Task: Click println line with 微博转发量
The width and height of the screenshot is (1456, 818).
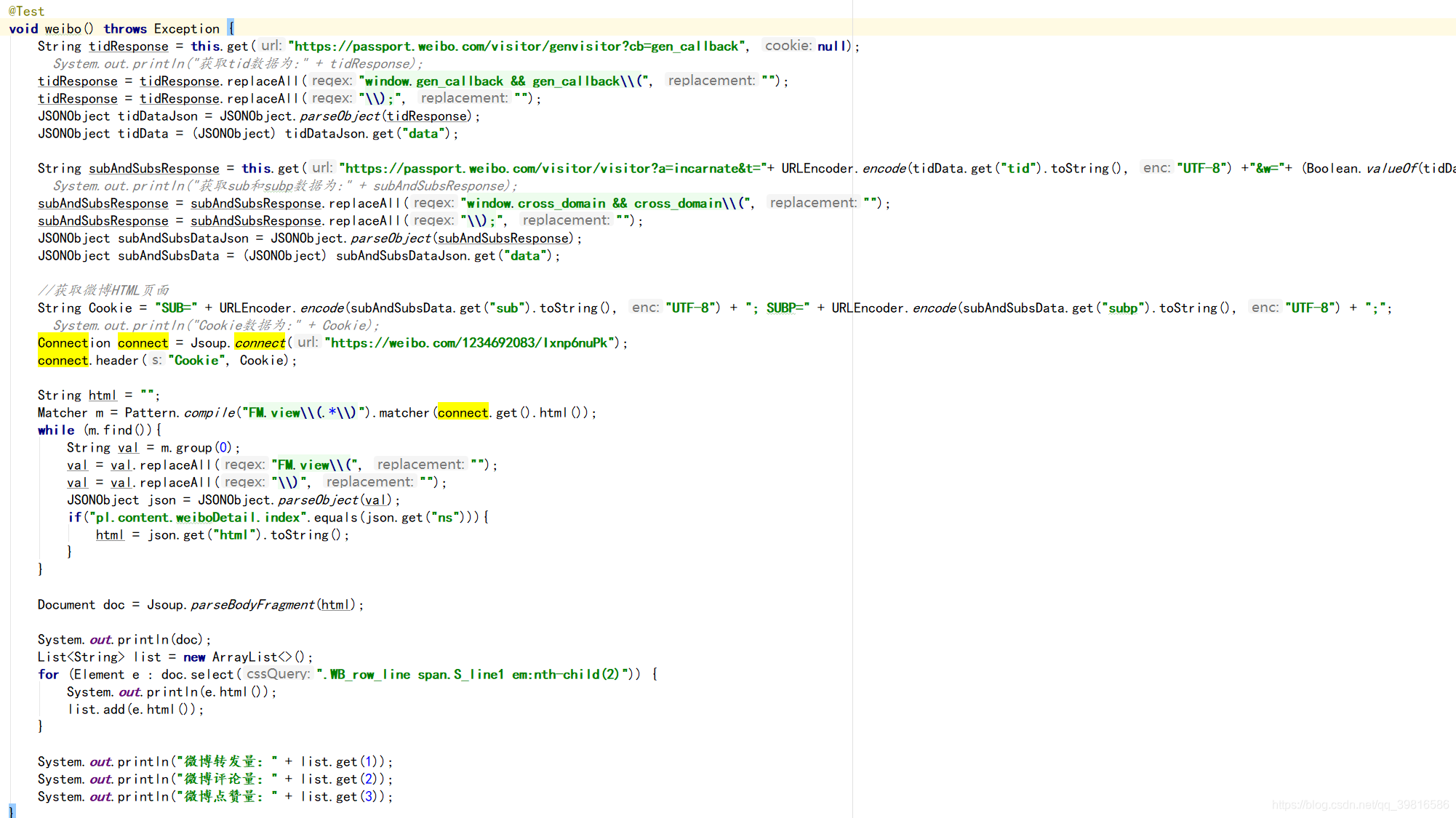Action: (x=215, y=761)
